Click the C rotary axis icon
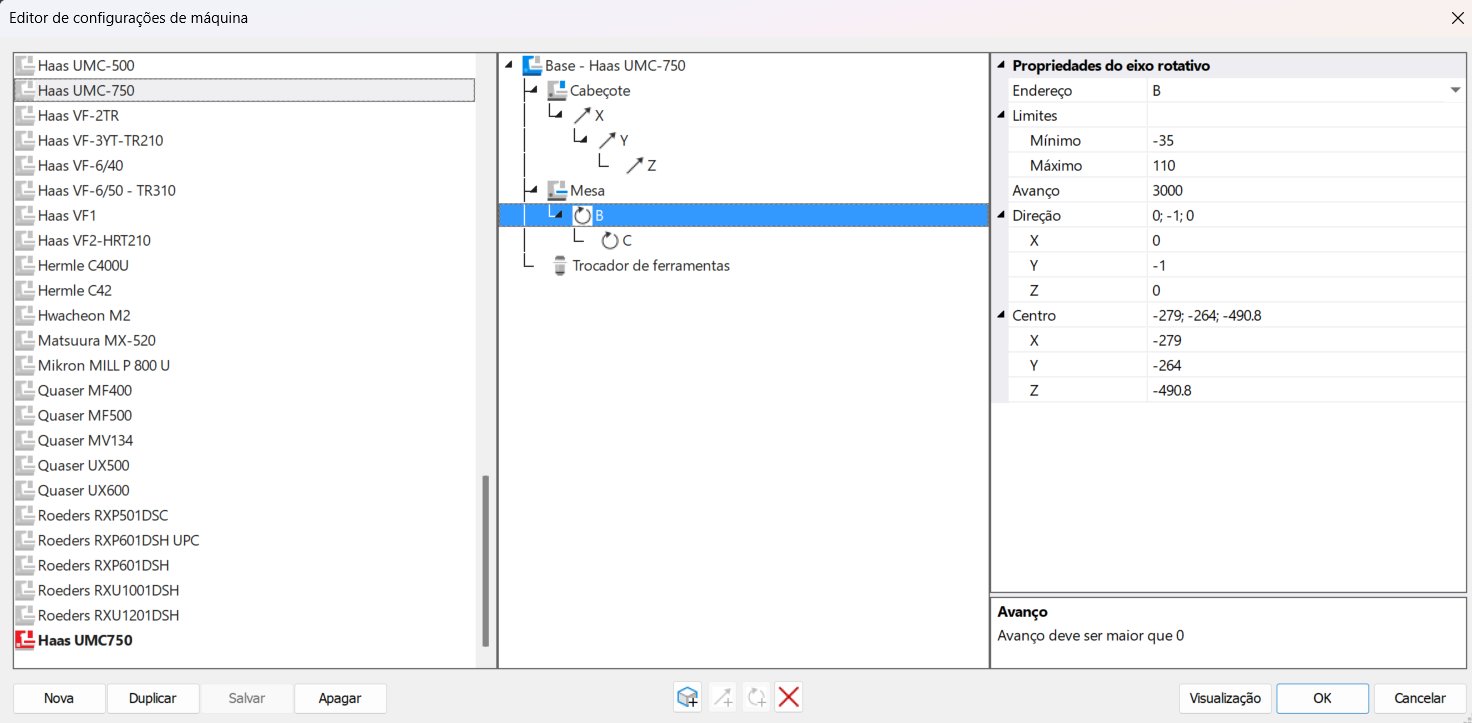1472x723 pixels. coord(609,240)
